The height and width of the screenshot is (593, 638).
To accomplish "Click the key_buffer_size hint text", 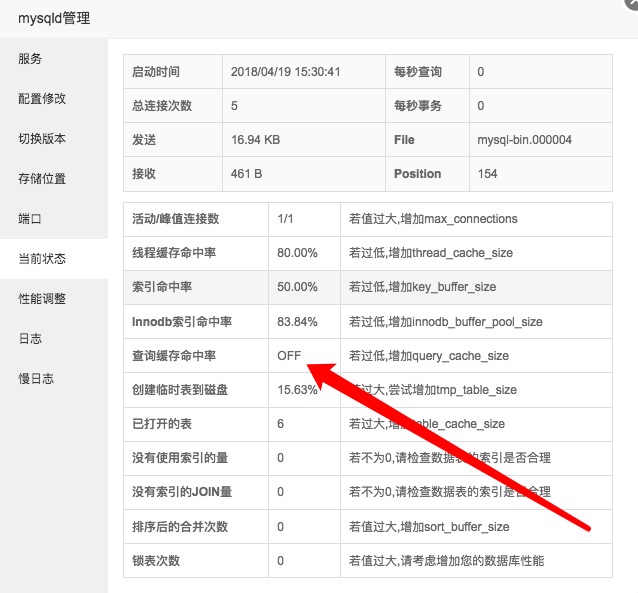I will tap(422, 287).
